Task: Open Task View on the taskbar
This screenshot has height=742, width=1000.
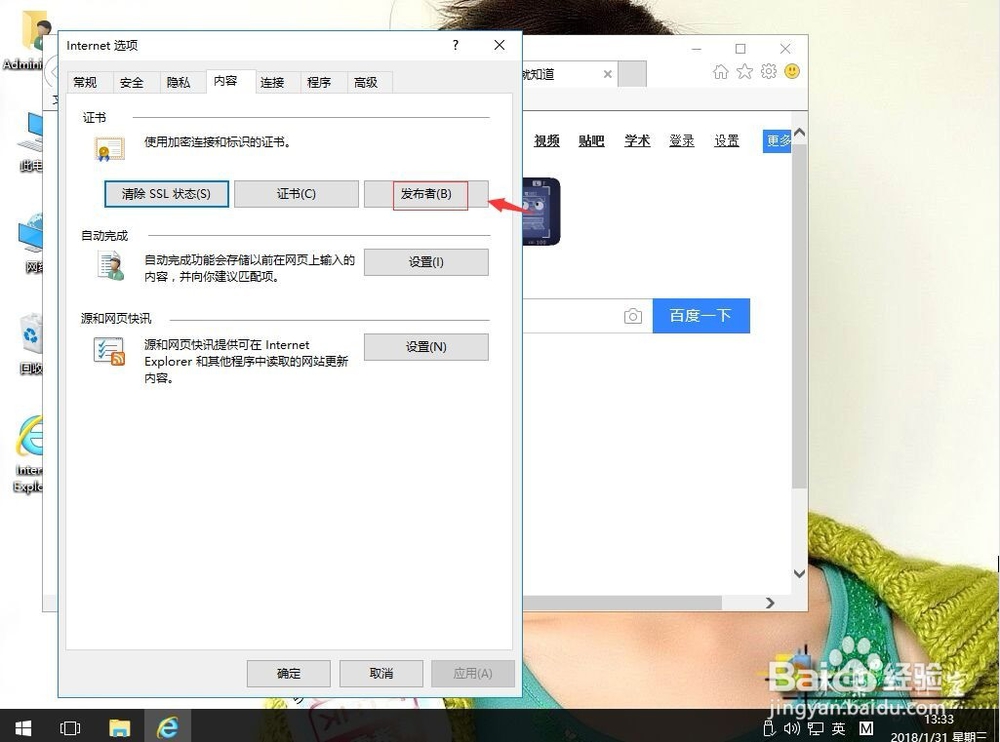Action: tap(70, 728)
